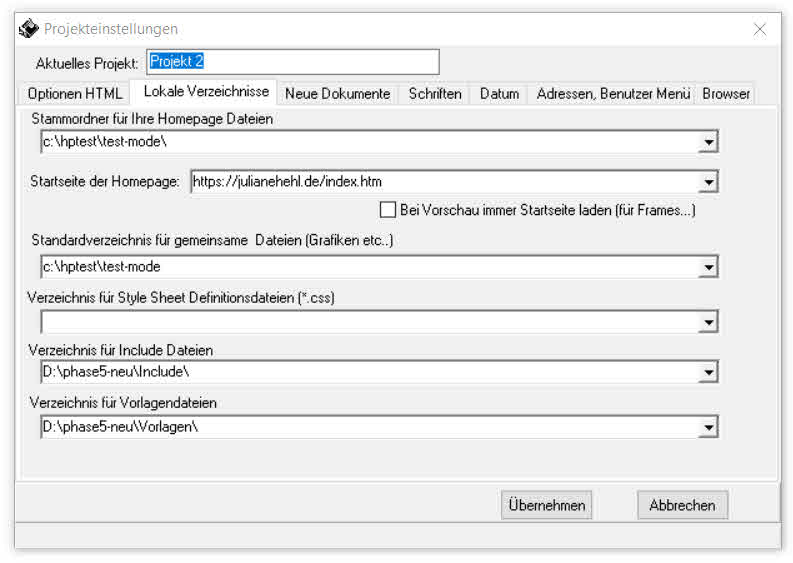Open the Vorlagendateien directory dropdown arrow

click(708, 427)
